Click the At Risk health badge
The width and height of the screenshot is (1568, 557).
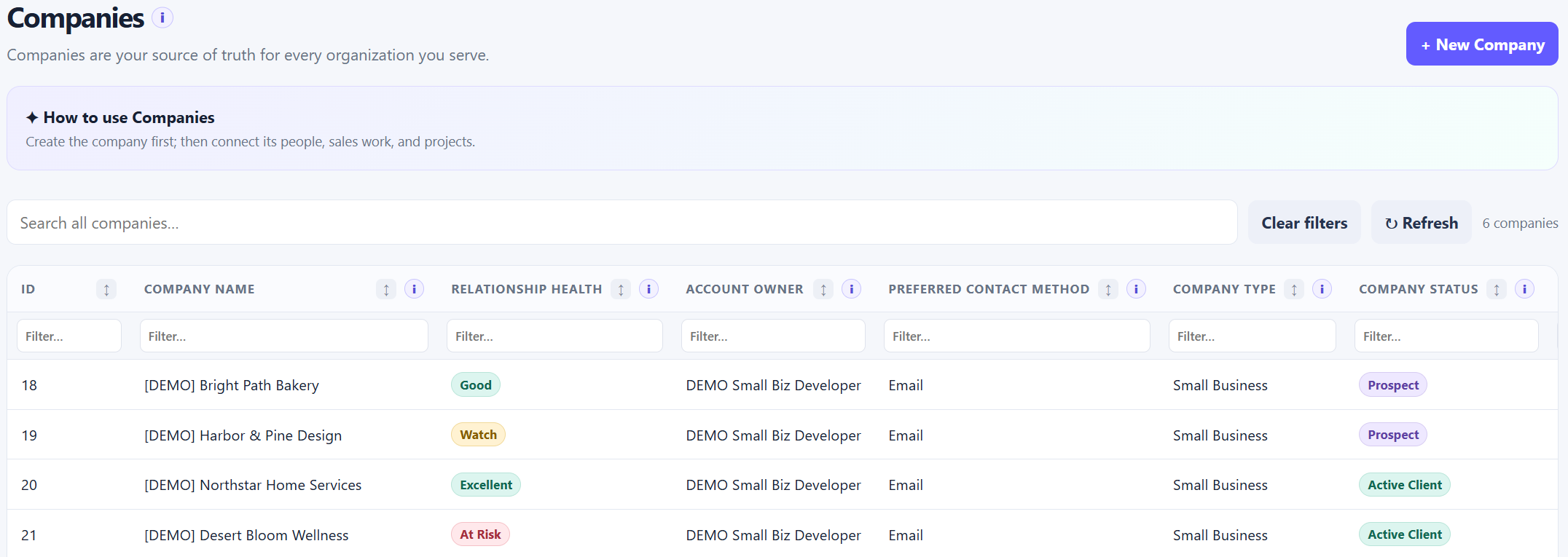pyautogui.click(x=480, y=534)
